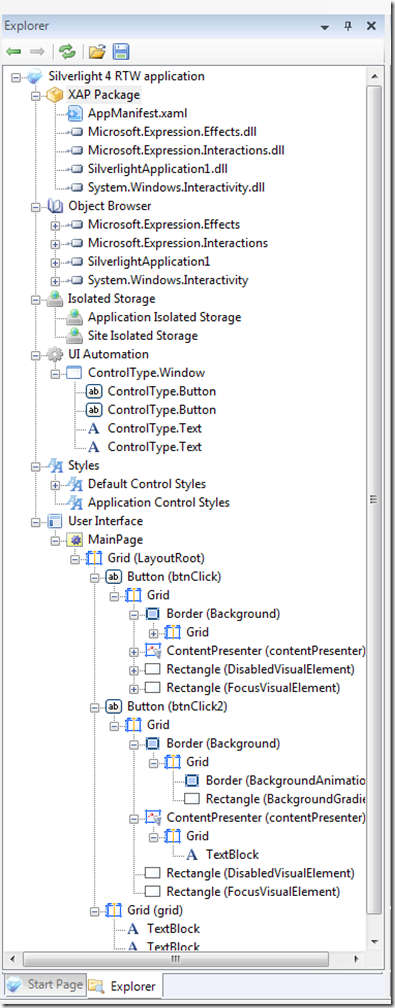The width and height of the screenshot is (395, 1008).
Task: Select the second ControlType.Text item
Action: coord(153,447)
